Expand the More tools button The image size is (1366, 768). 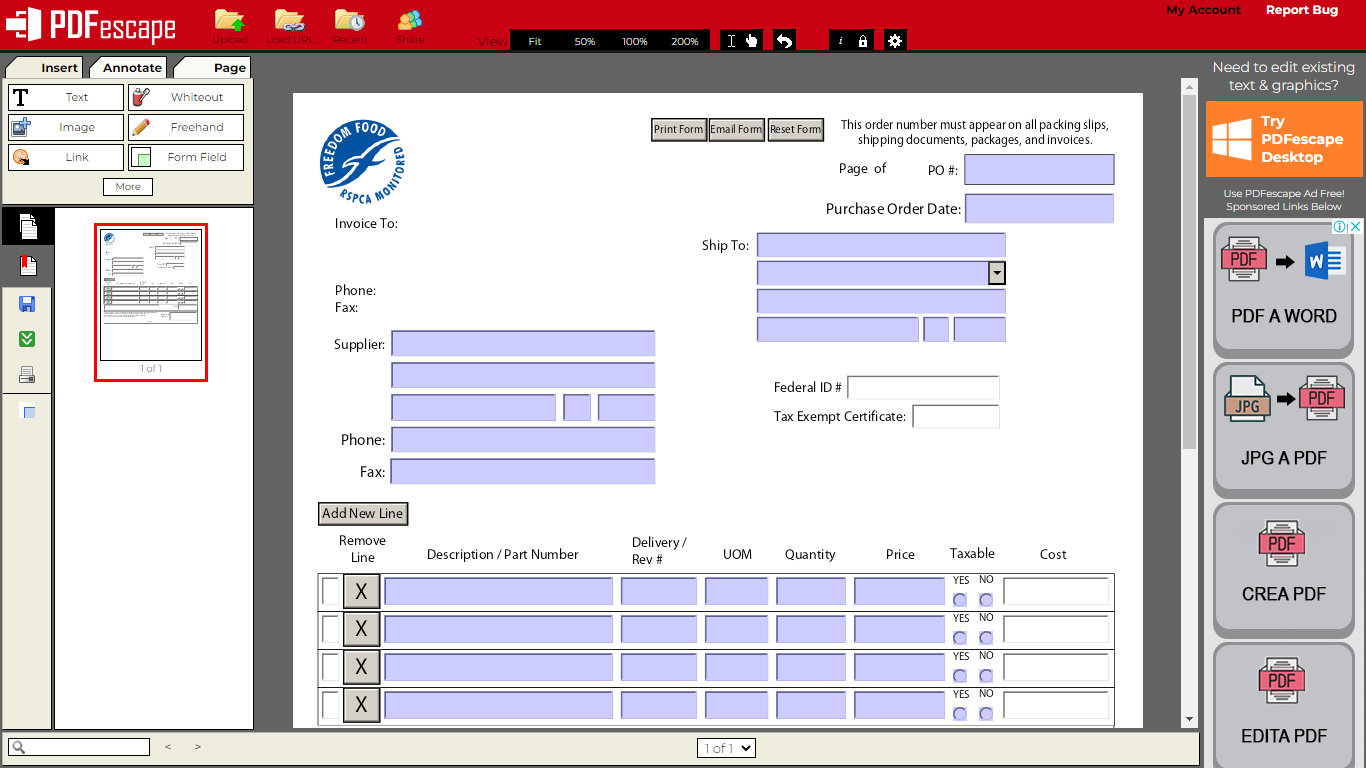128,187
